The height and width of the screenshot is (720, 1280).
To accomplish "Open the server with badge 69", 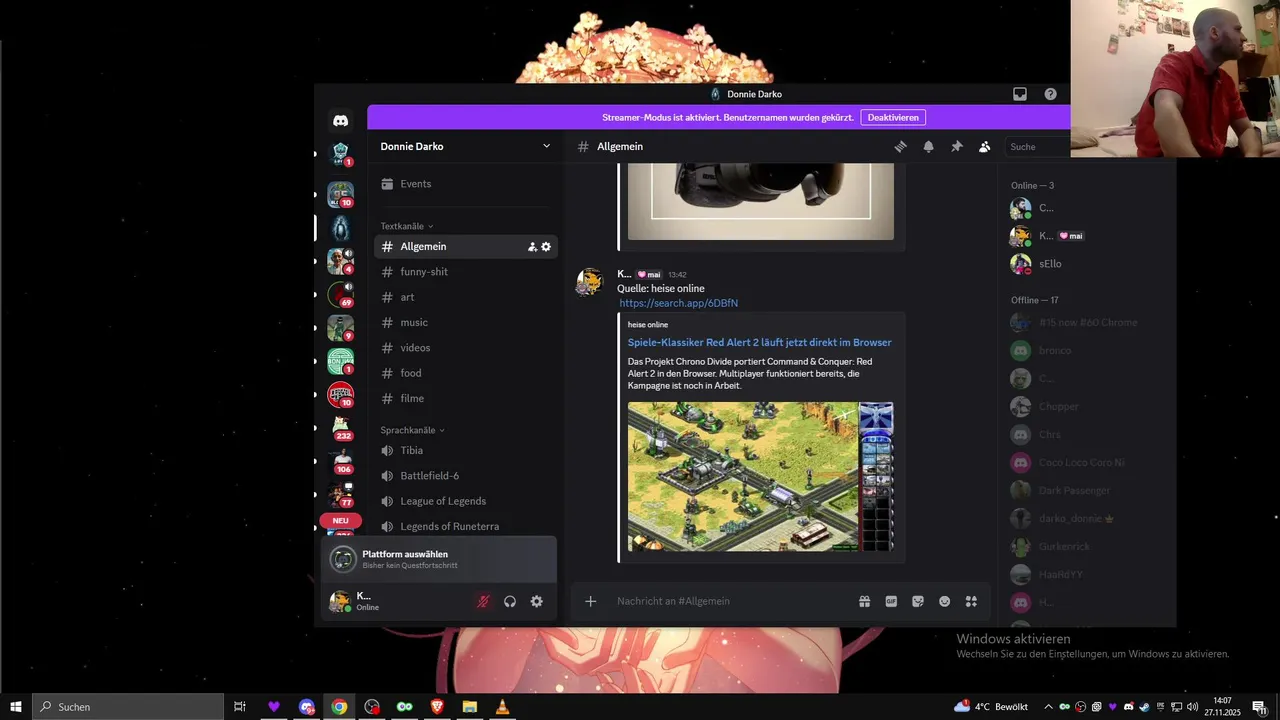I will coord(340,294).
